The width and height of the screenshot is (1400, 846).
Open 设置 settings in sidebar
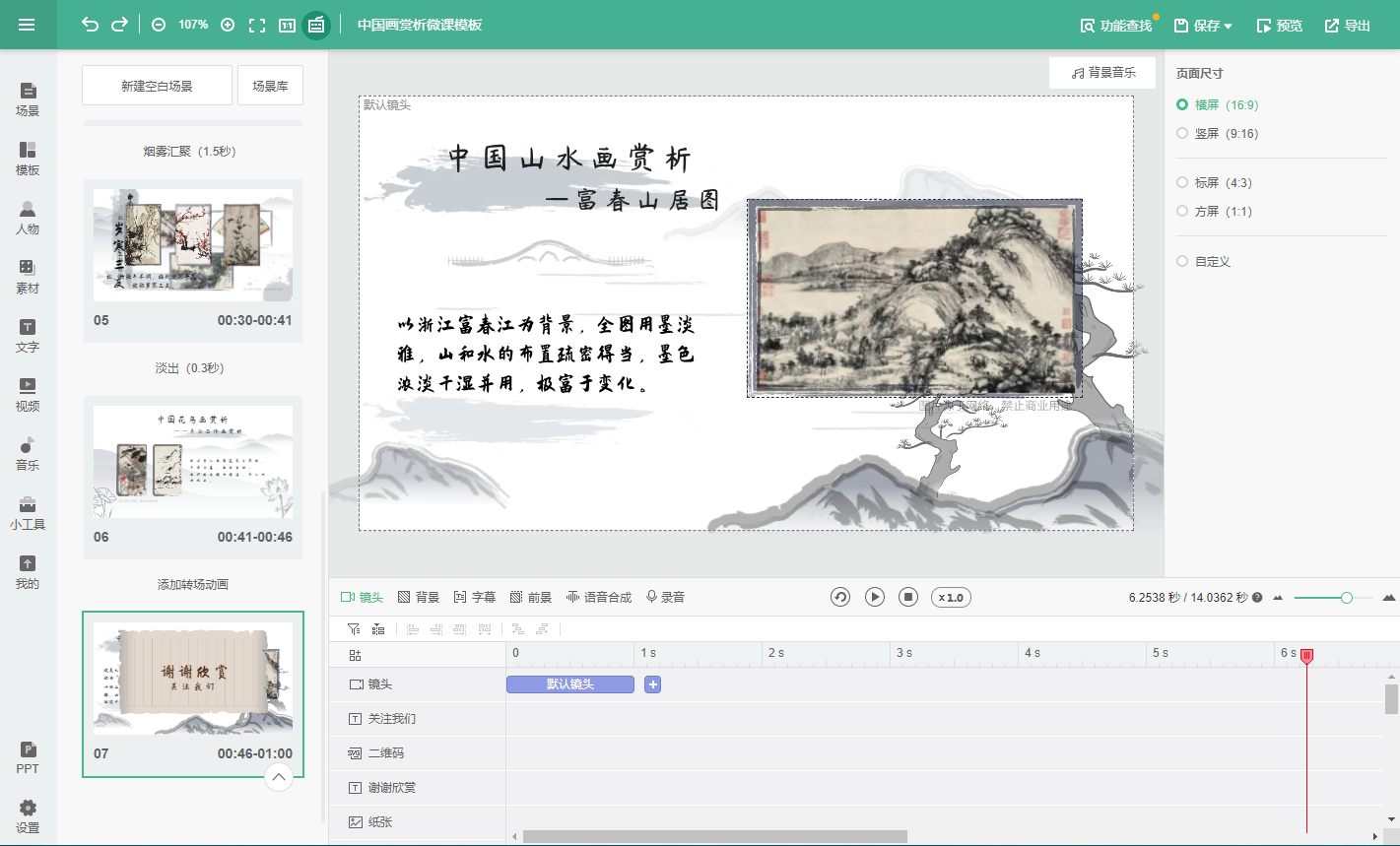pos(28,816)
